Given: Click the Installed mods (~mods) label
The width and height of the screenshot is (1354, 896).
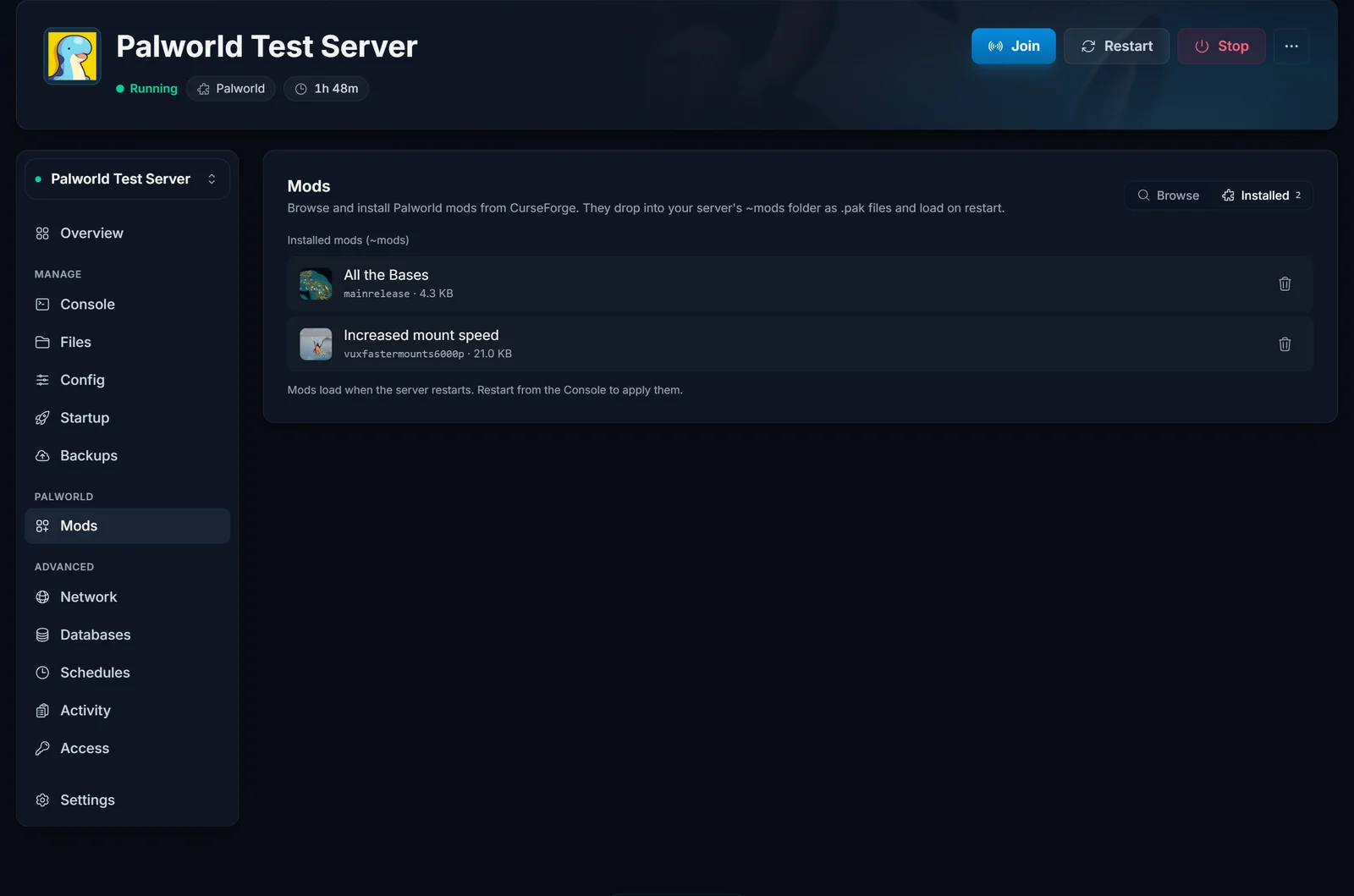Looking at the screenshot, I should click(348, 240).
